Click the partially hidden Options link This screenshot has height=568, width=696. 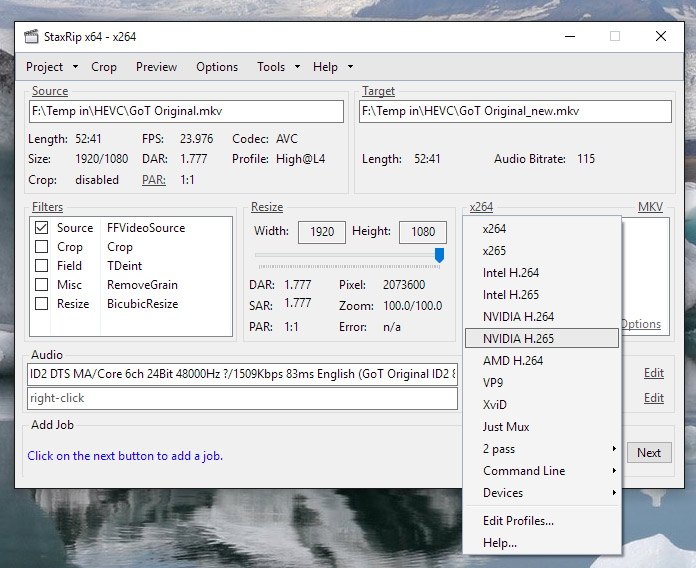[x=641, y=324]
